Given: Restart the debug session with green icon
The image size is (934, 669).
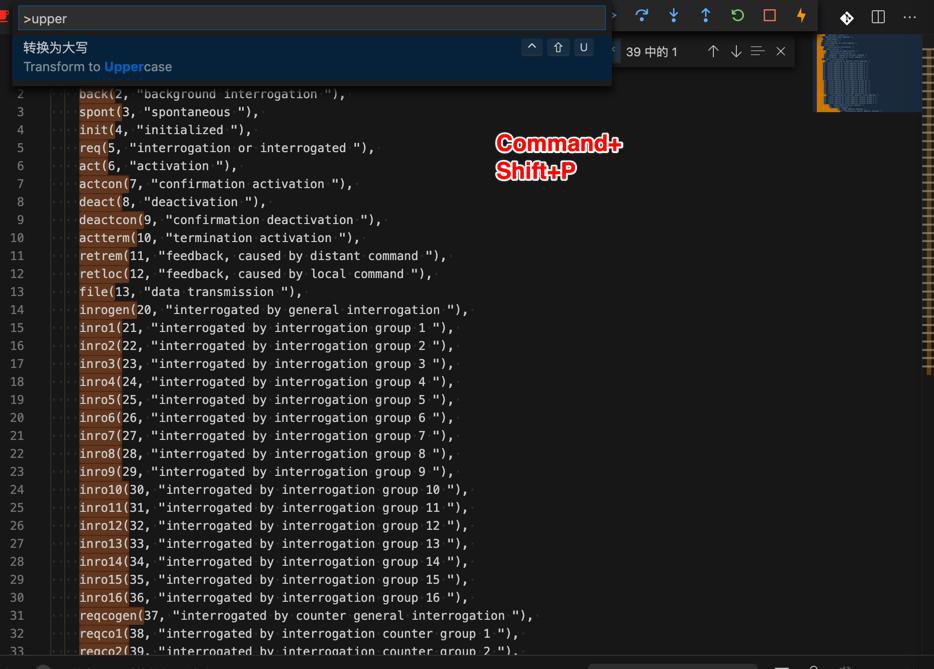Looking at the screenshot, I should click(x=737, y=15).
